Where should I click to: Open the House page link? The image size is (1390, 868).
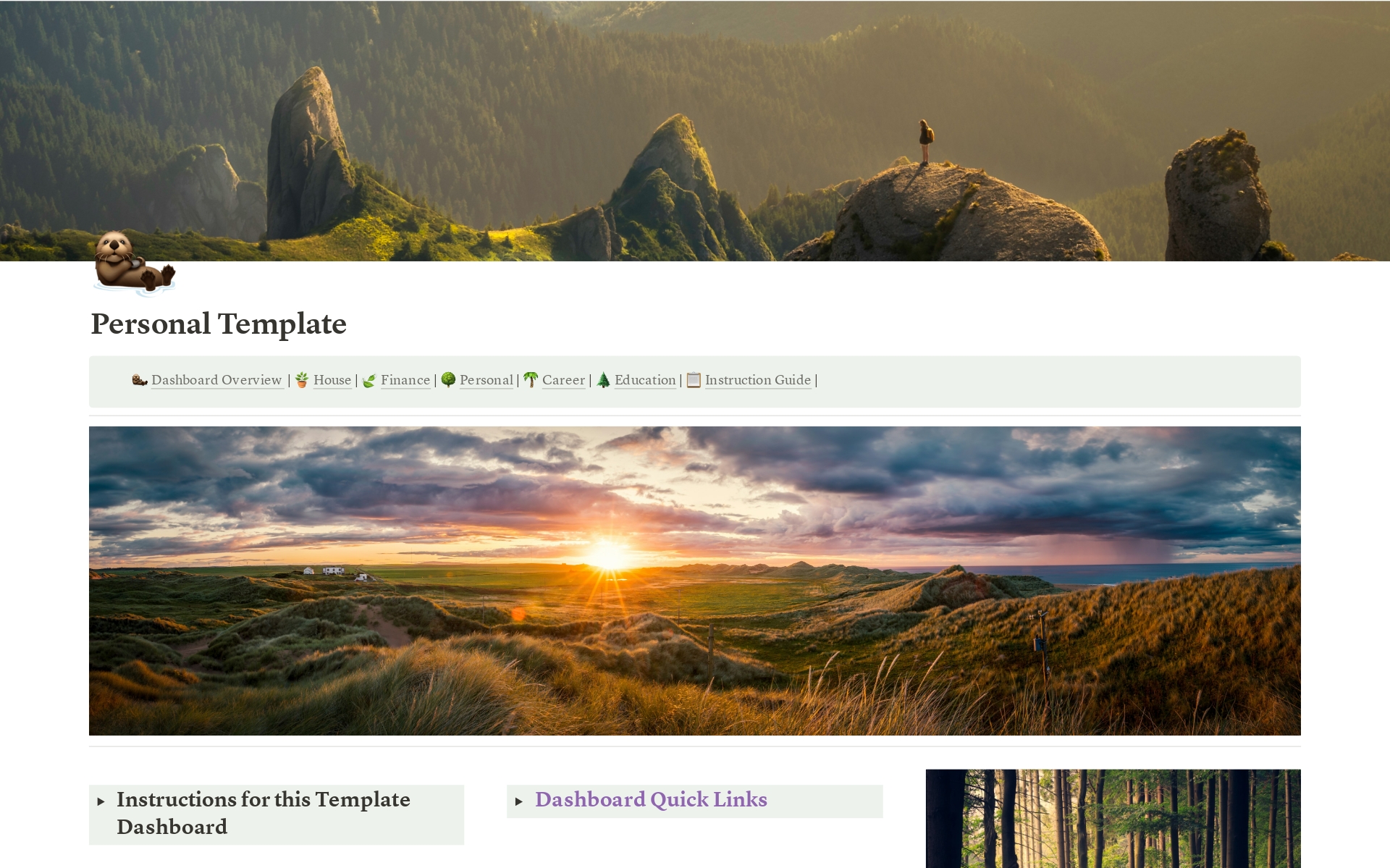332,380
